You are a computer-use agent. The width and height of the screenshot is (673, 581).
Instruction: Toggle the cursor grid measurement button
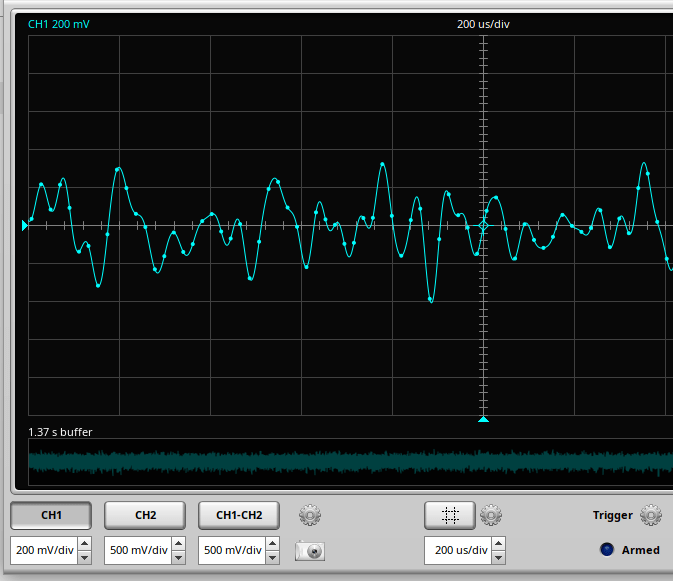pos(450,515)
